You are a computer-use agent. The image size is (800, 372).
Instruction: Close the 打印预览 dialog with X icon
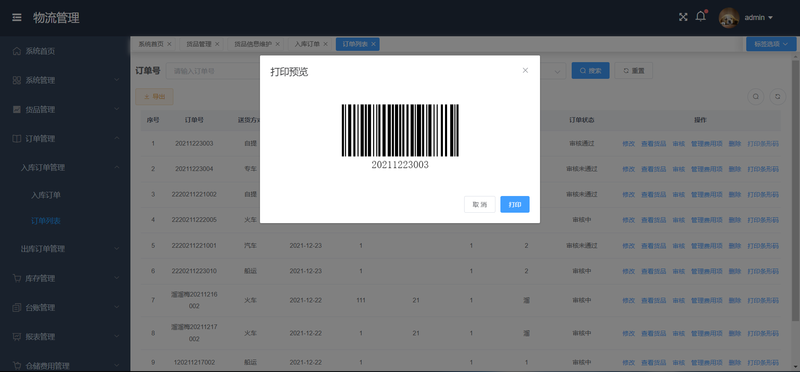point(525,70)
